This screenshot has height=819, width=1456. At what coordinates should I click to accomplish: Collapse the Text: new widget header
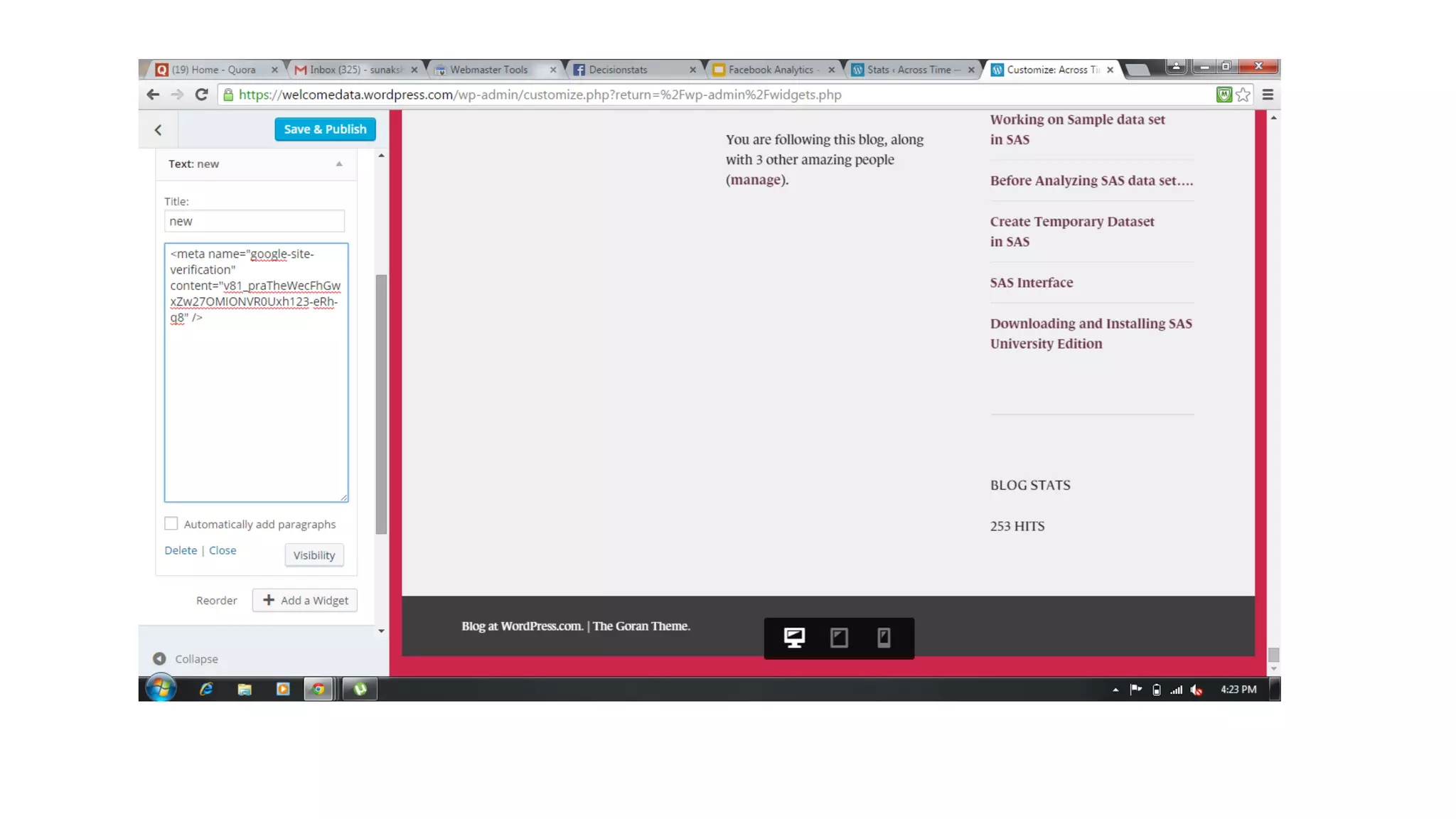[x=339, y=164]
